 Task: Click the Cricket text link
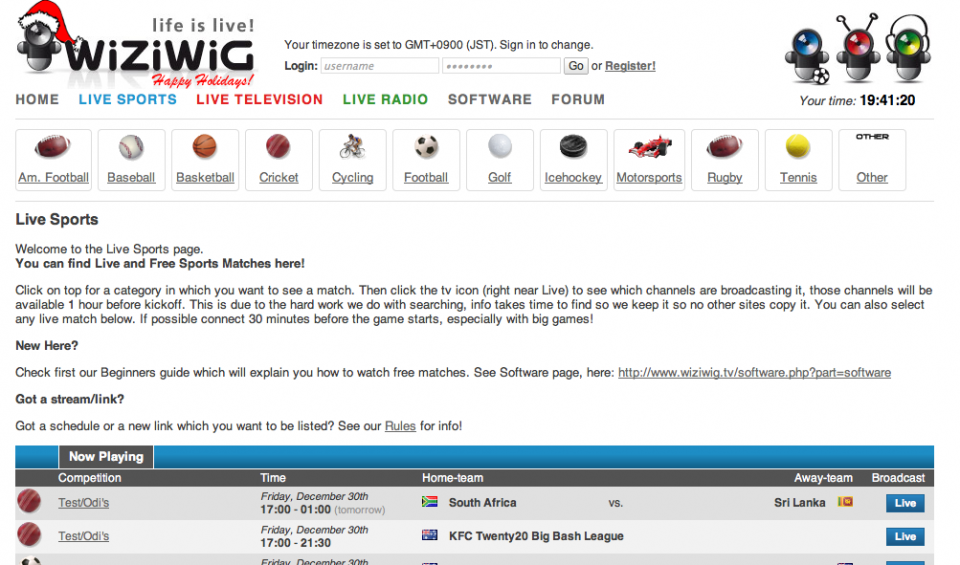pos(279,178)
